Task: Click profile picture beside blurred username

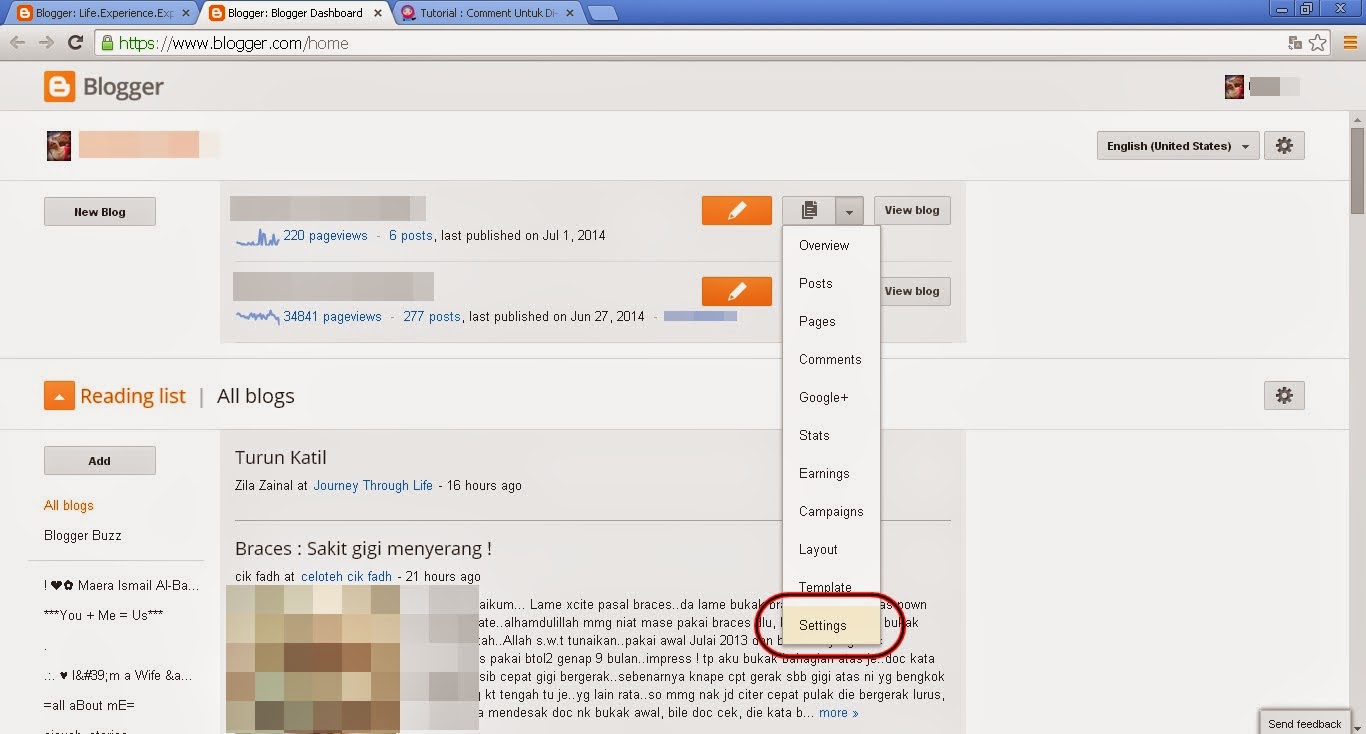Action: tap(58, 146)
